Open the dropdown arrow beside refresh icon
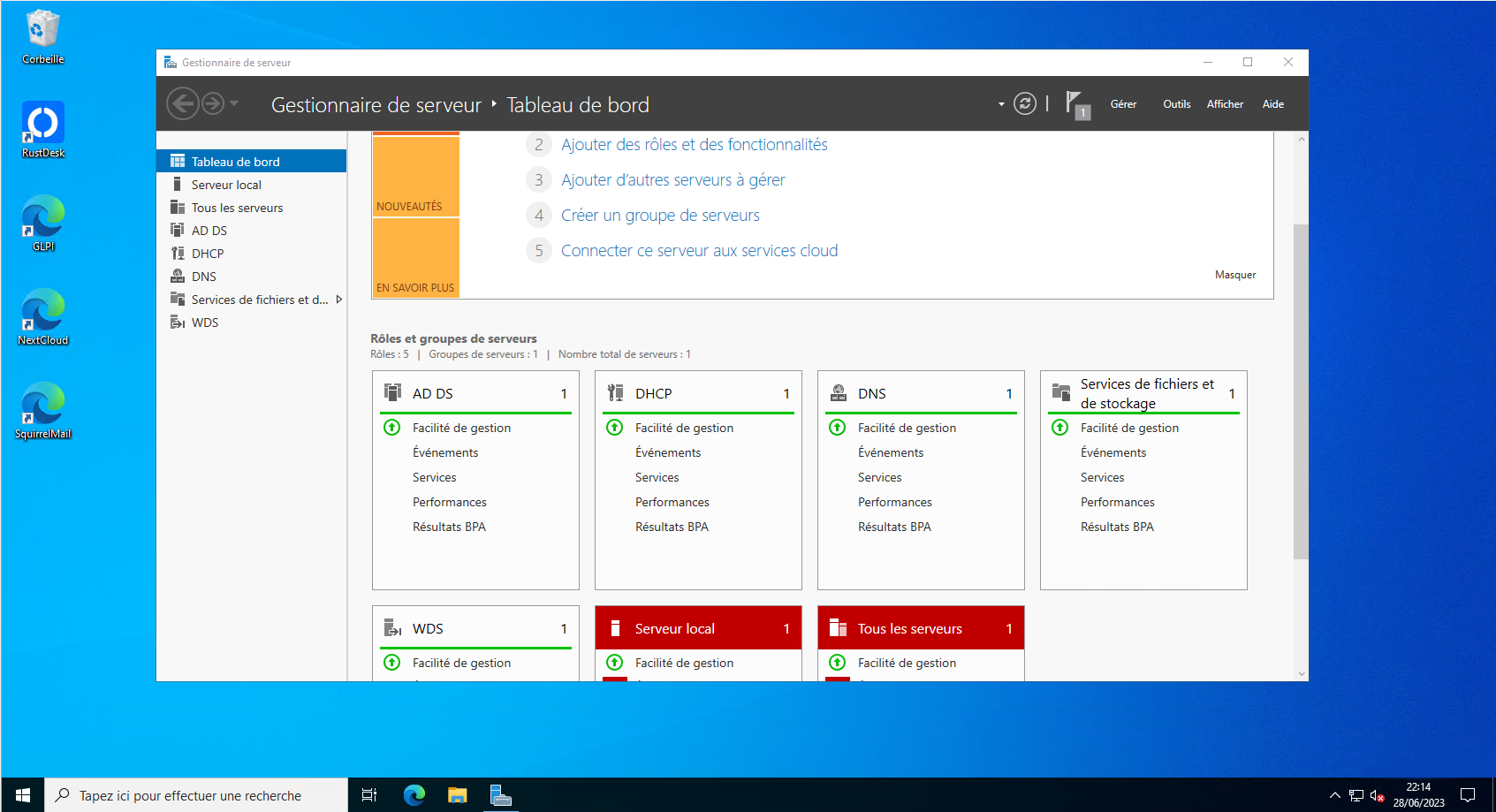The height and width of the screenshot is (812, 1496). point(1001,104)
